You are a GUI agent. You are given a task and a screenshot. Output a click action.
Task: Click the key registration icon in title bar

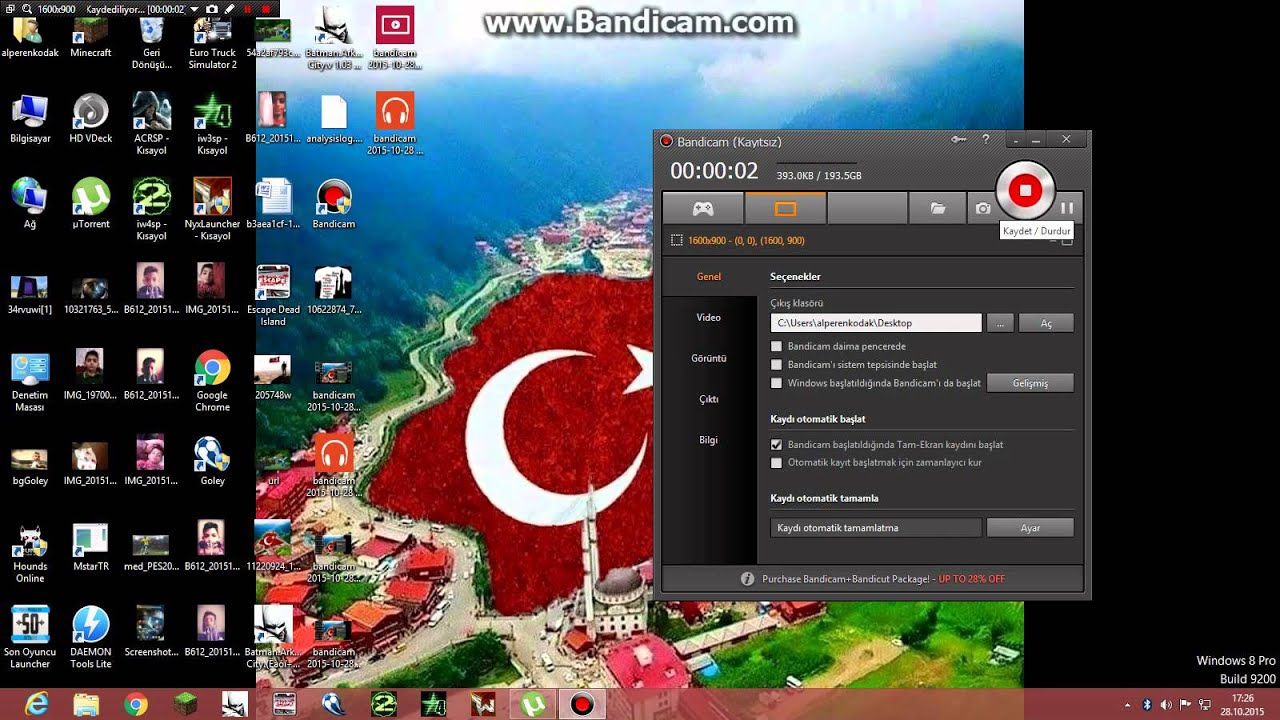[959, 140]
